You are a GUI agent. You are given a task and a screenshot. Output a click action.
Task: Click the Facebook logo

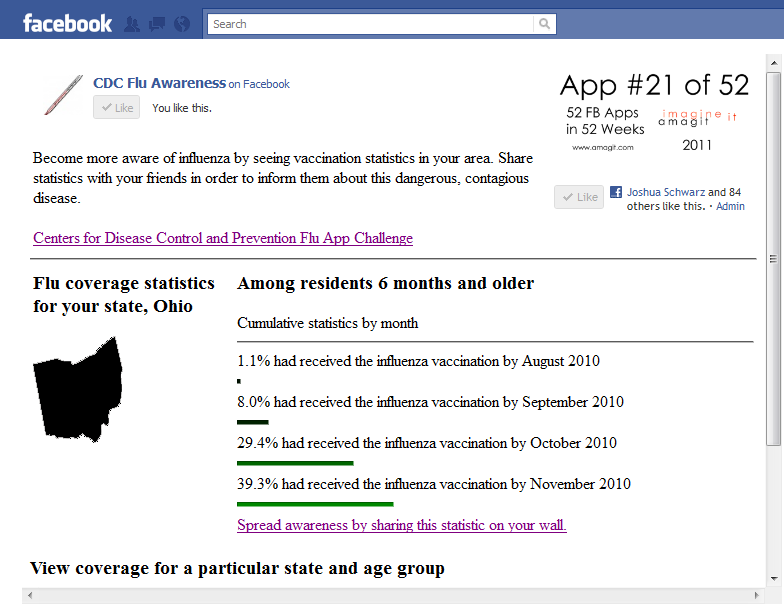click(68, 24)
